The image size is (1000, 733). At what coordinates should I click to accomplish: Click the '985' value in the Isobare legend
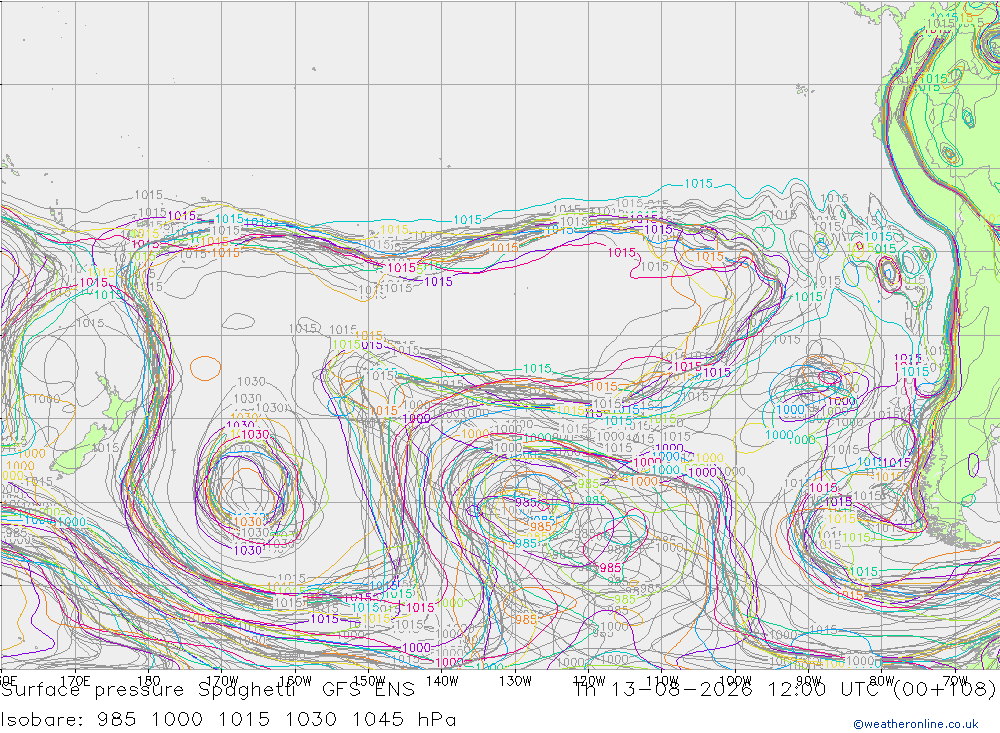pos(117,720)
